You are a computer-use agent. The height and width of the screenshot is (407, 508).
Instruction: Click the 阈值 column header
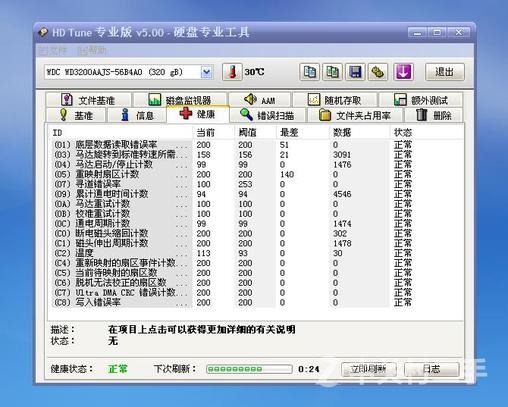pyautogui.click(x=255, y=132)
